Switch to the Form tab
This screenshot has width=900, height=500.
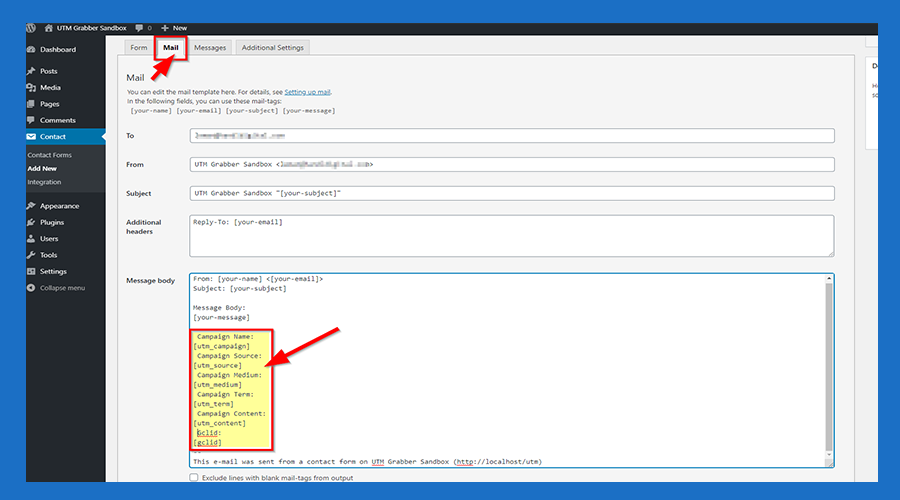point(139,47)
